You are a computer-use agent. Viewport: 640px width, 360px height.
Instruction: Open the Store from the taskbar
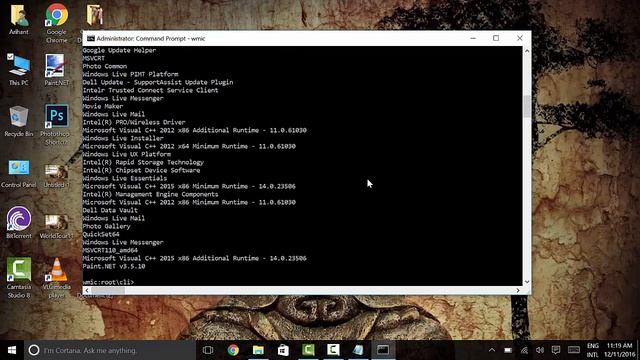283,350
